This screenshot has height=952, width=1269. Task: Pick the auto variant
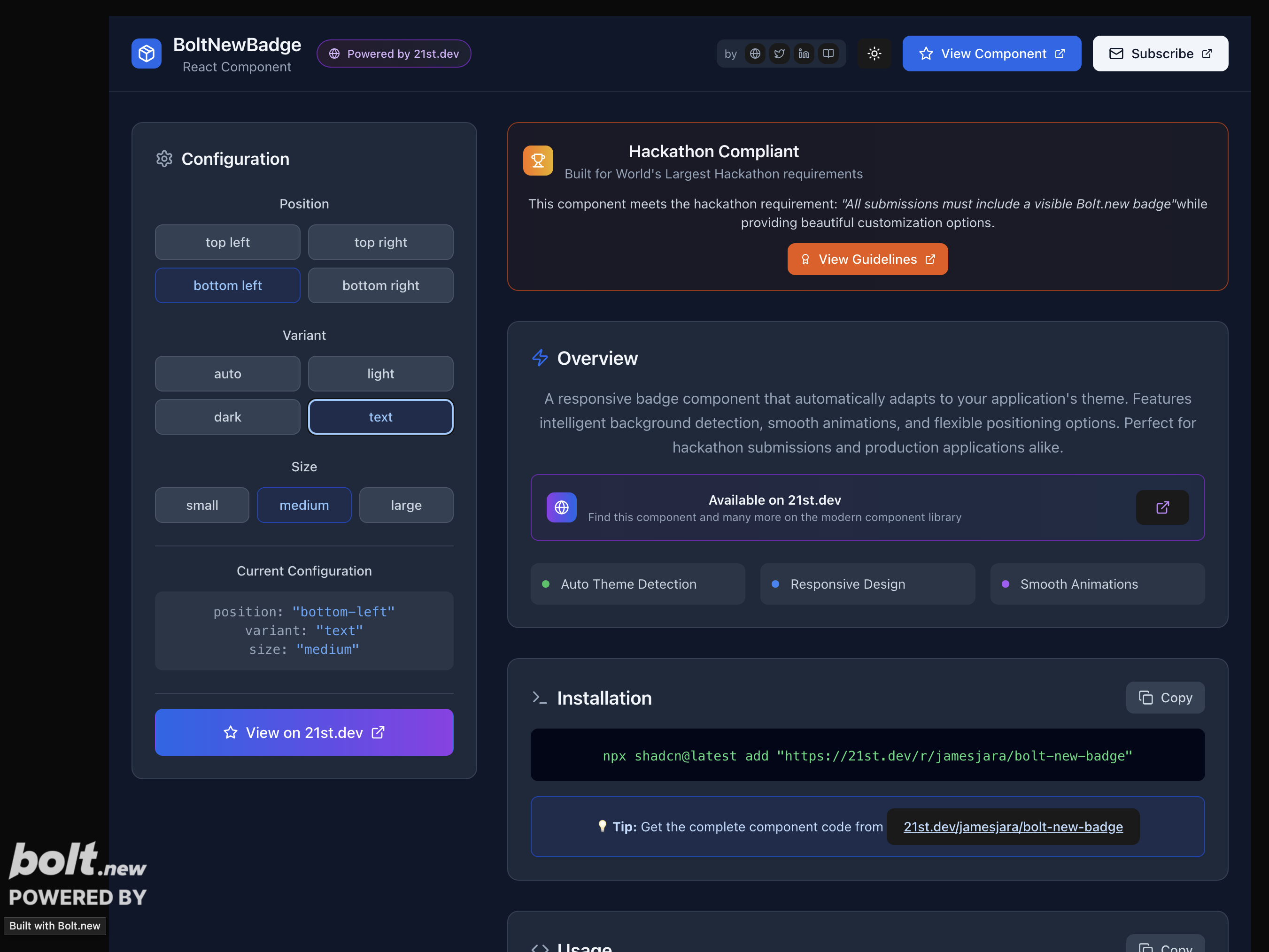[227, 374]
